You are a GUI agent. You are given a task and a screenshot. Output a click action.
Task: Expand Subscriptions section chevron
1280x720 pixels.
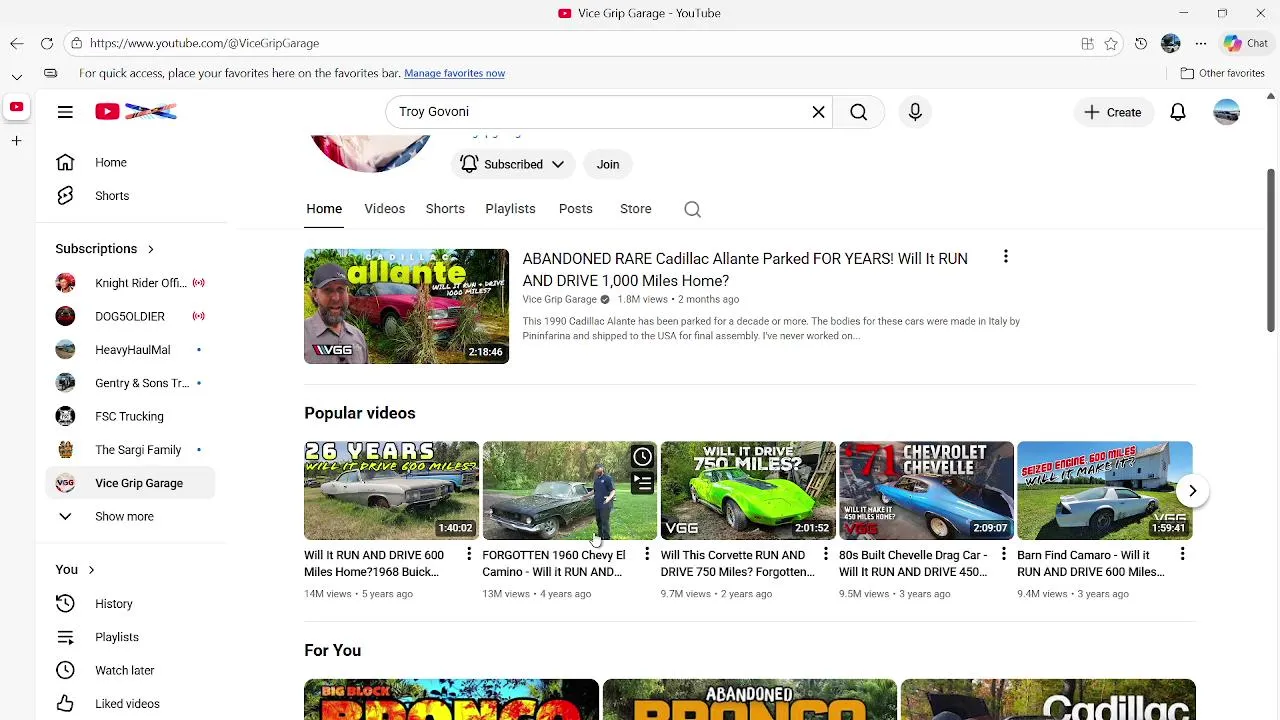(150, 249)
